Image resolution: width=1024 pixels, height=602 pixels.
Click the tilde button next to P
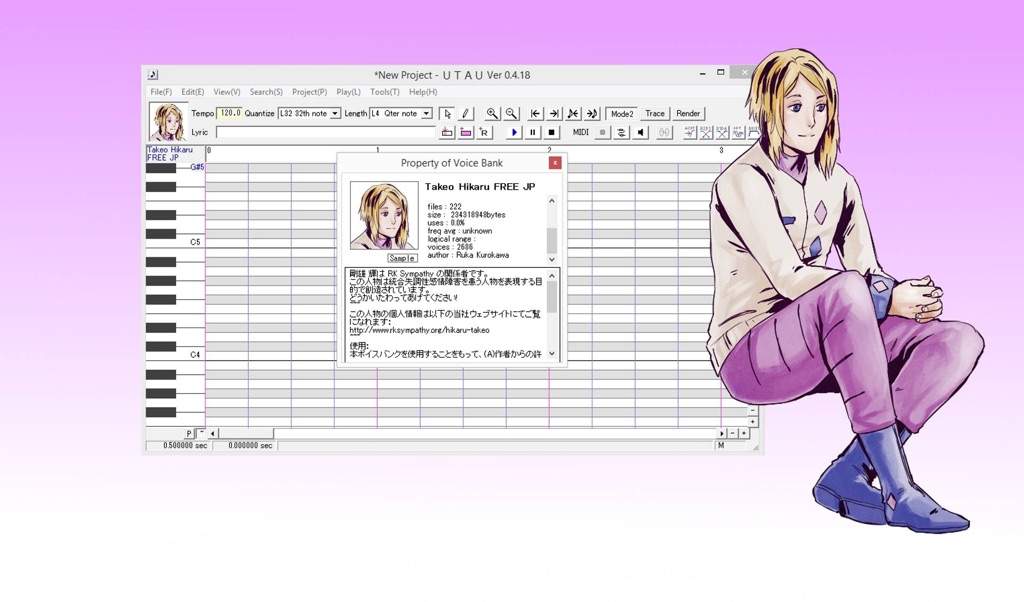(201, 433)
